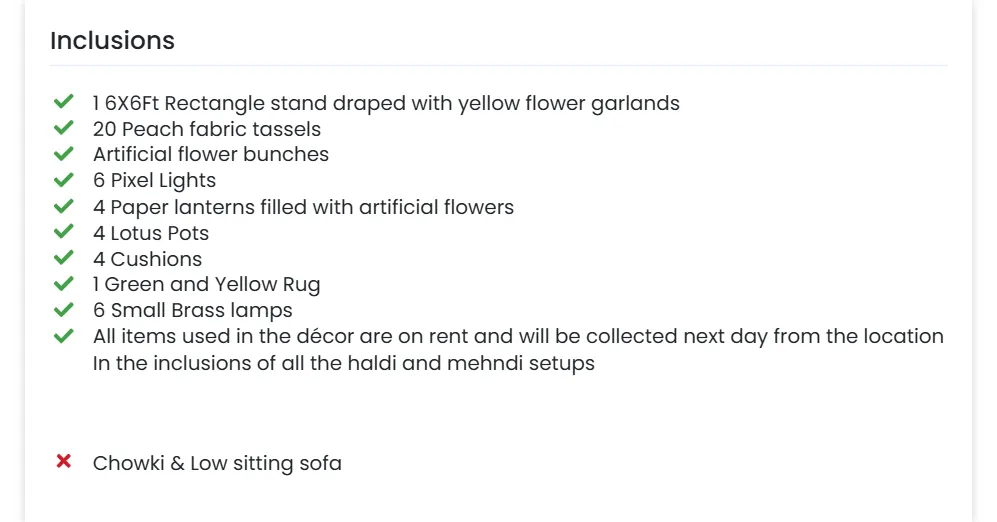Click the 4 Cushions list item text
The height and width of the screenshot is (522, 997).
coord(147,259)
